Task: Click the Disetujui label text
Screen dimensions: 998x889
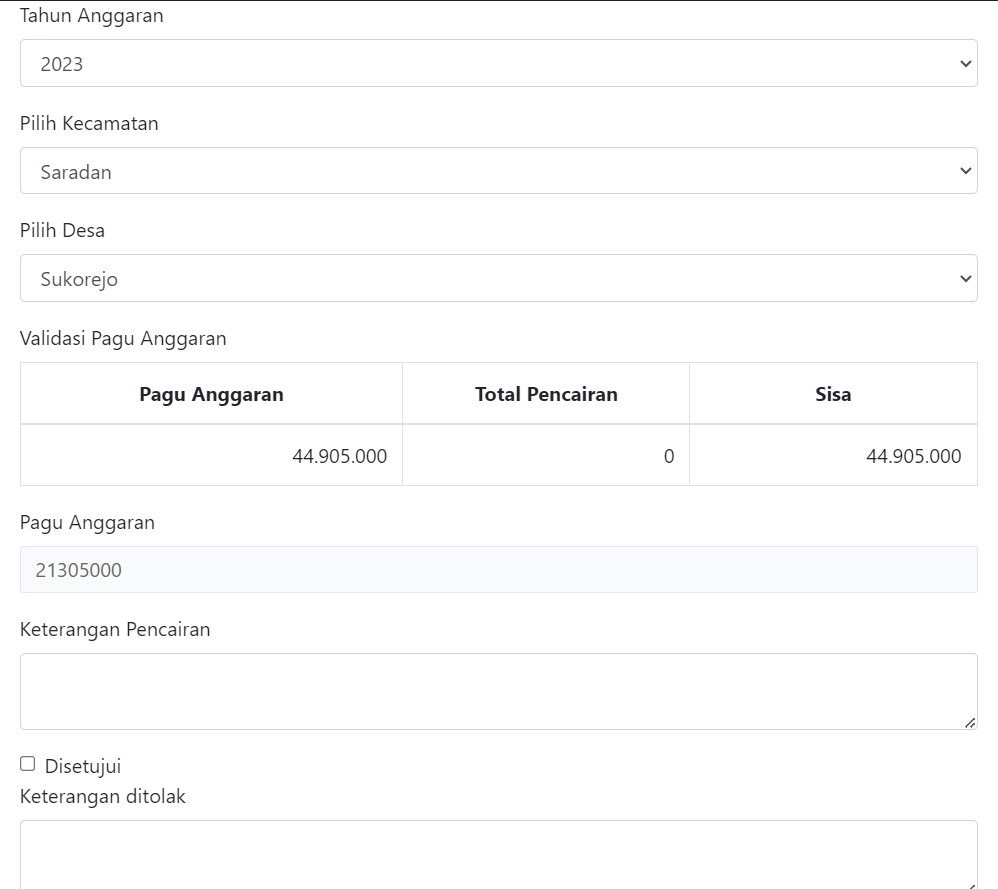Action: (83, 766)
